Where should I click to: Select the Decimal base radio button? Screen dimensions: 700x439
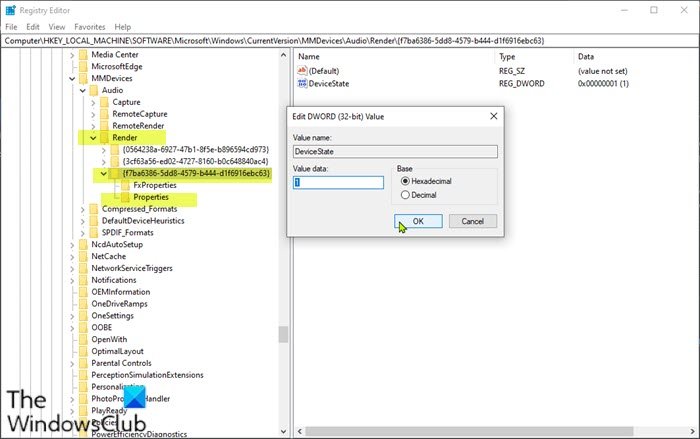pos(405,195)
